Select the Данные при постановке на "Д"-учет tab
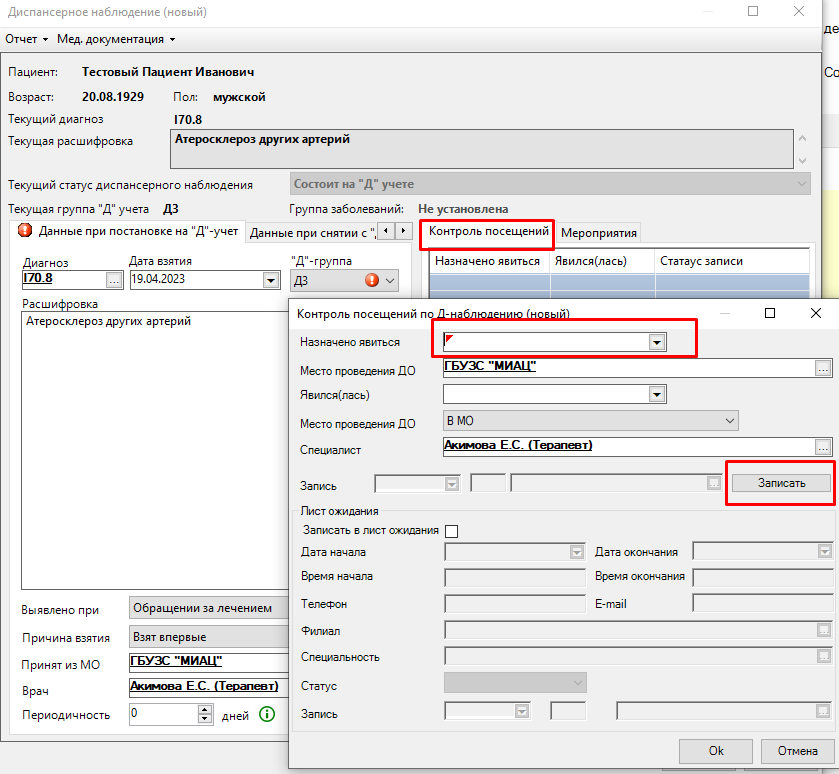The height and width of the screenshot is (774, 839). click(128, 231)
